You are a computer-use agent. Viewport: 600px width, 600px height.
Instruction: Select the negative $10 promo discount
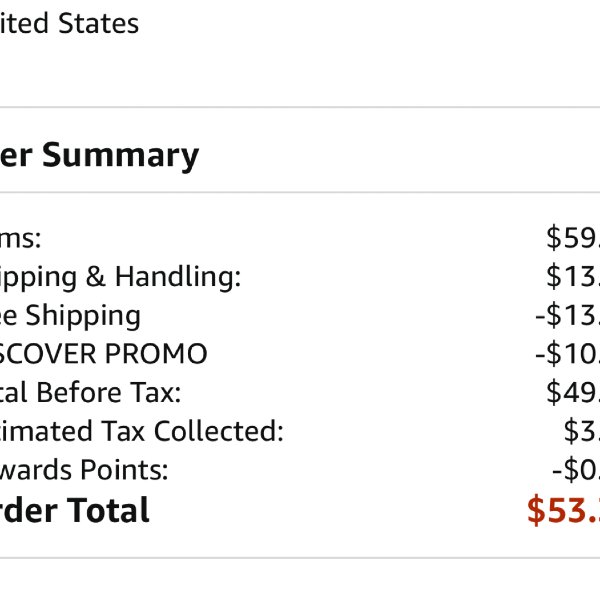pos(567,354)
